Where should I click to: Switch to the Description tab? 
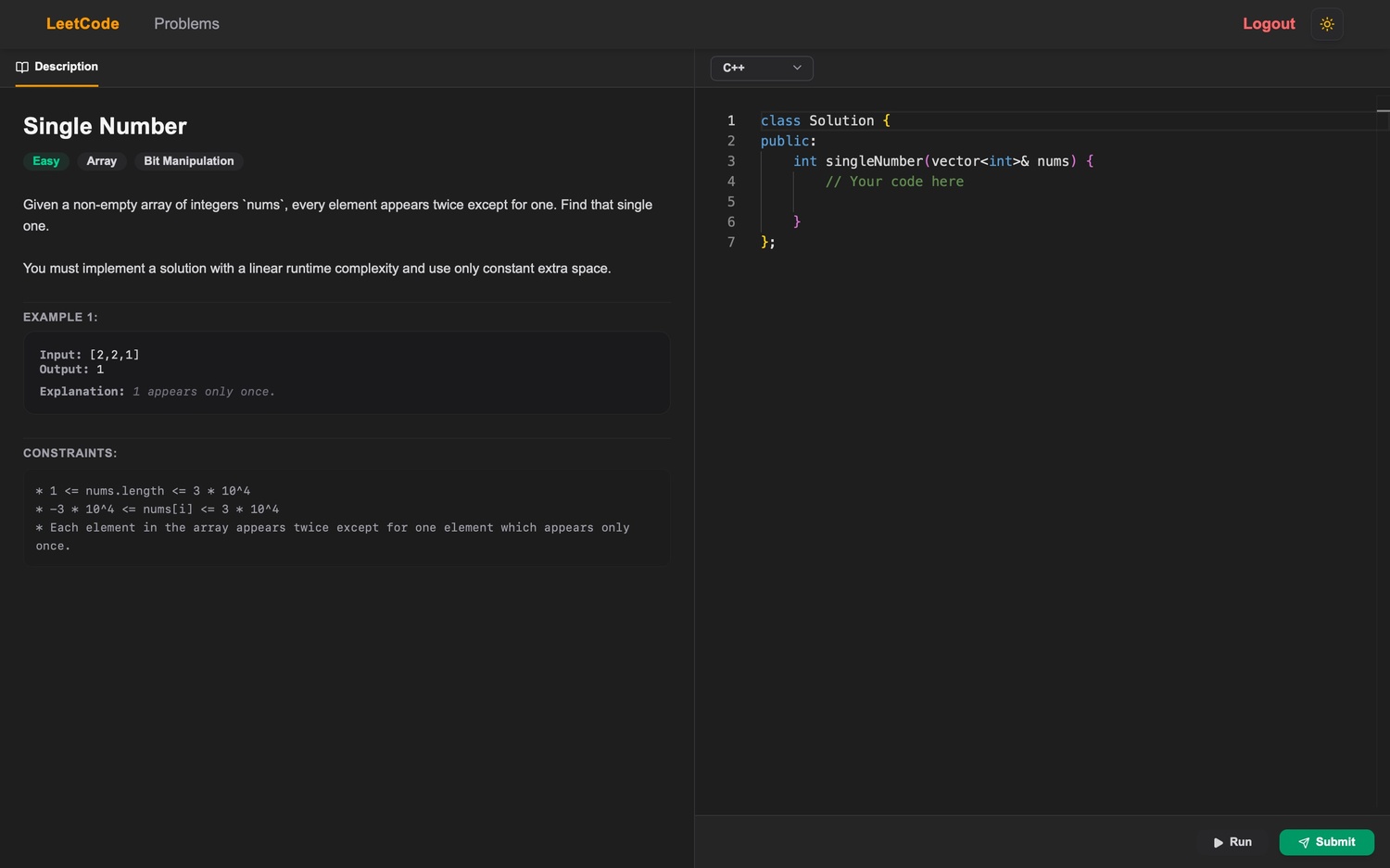(57, 67)
